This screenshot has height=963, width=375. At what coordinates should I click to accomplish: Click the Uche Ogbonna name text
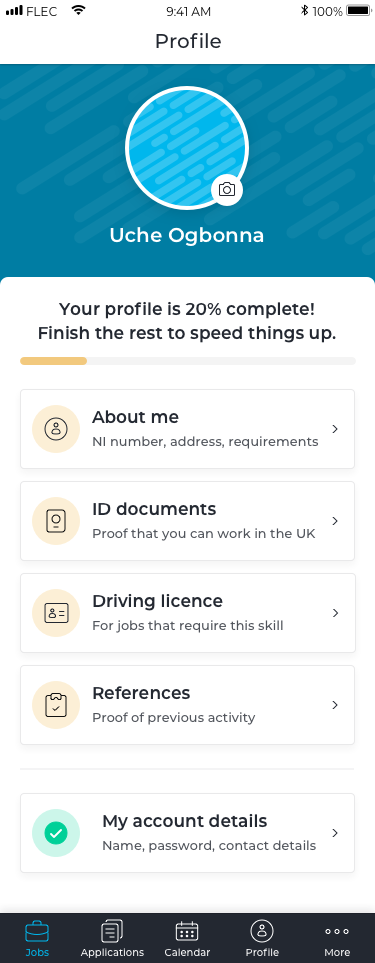(x=187, y=235)
